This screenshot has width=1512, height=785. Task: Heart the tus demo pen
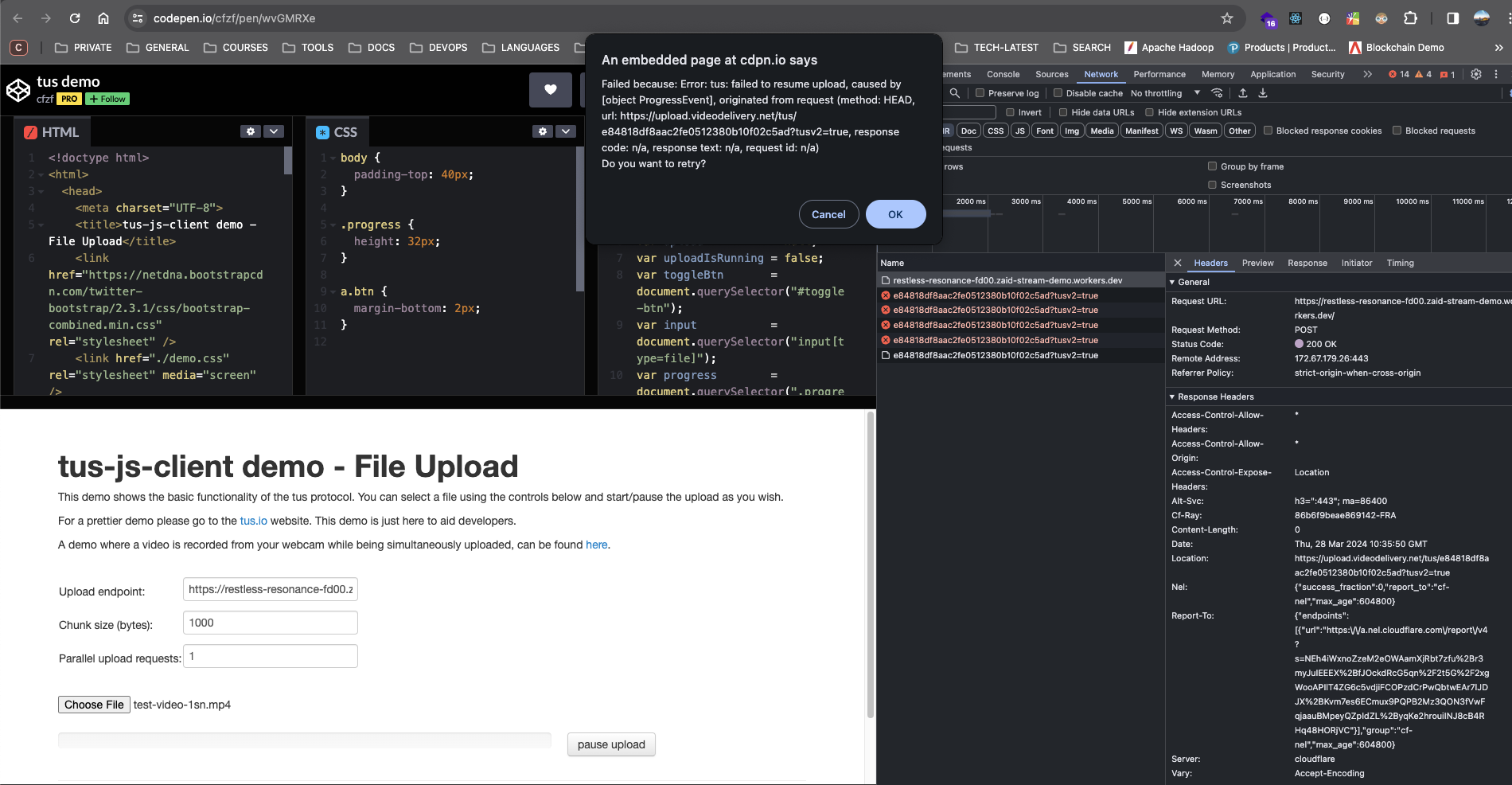[x=550, y=90]
